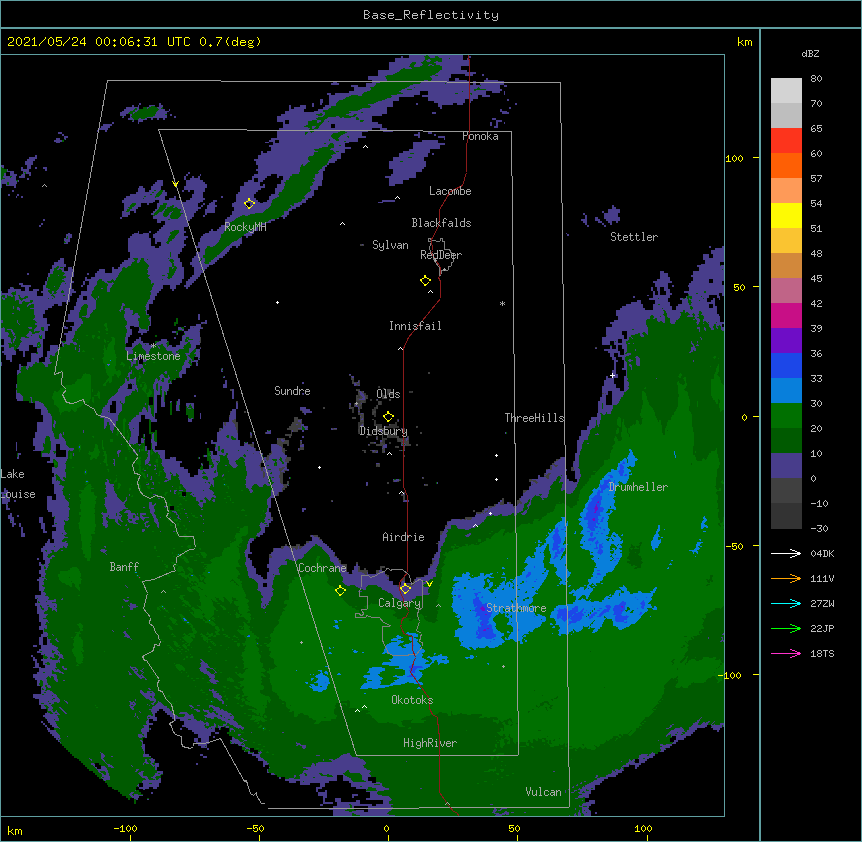Viewport: 862px width, 842px height.
Task: Click the Okotoks label
Action: tap(412, 700)
